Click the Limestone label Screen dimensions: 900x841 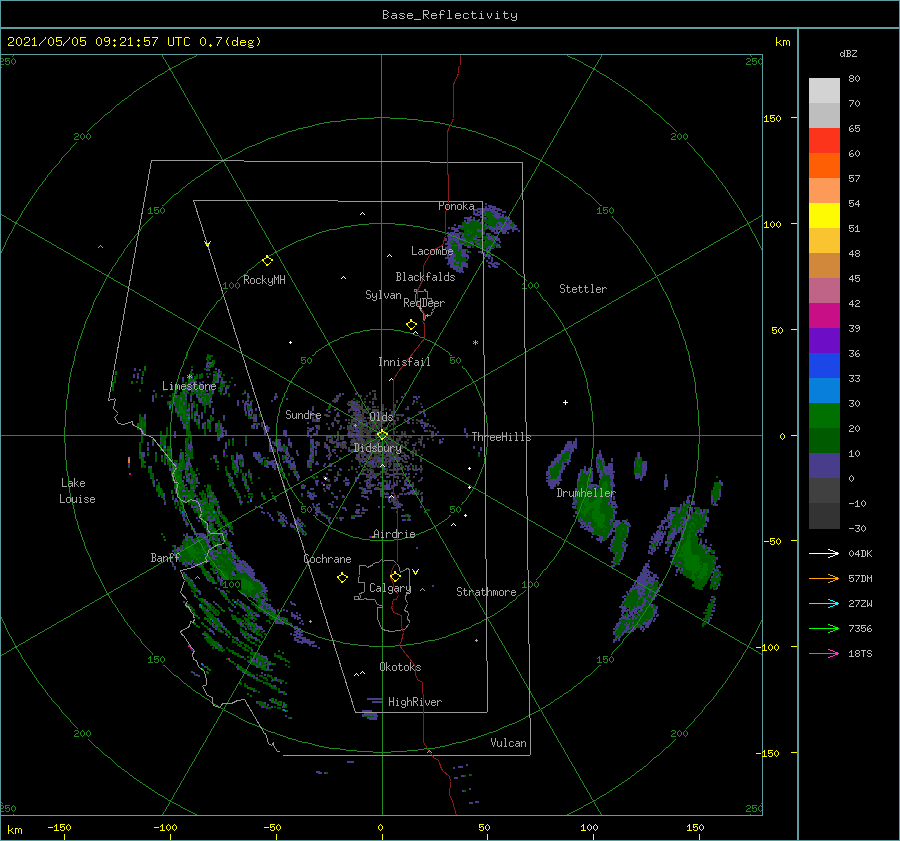189,386
